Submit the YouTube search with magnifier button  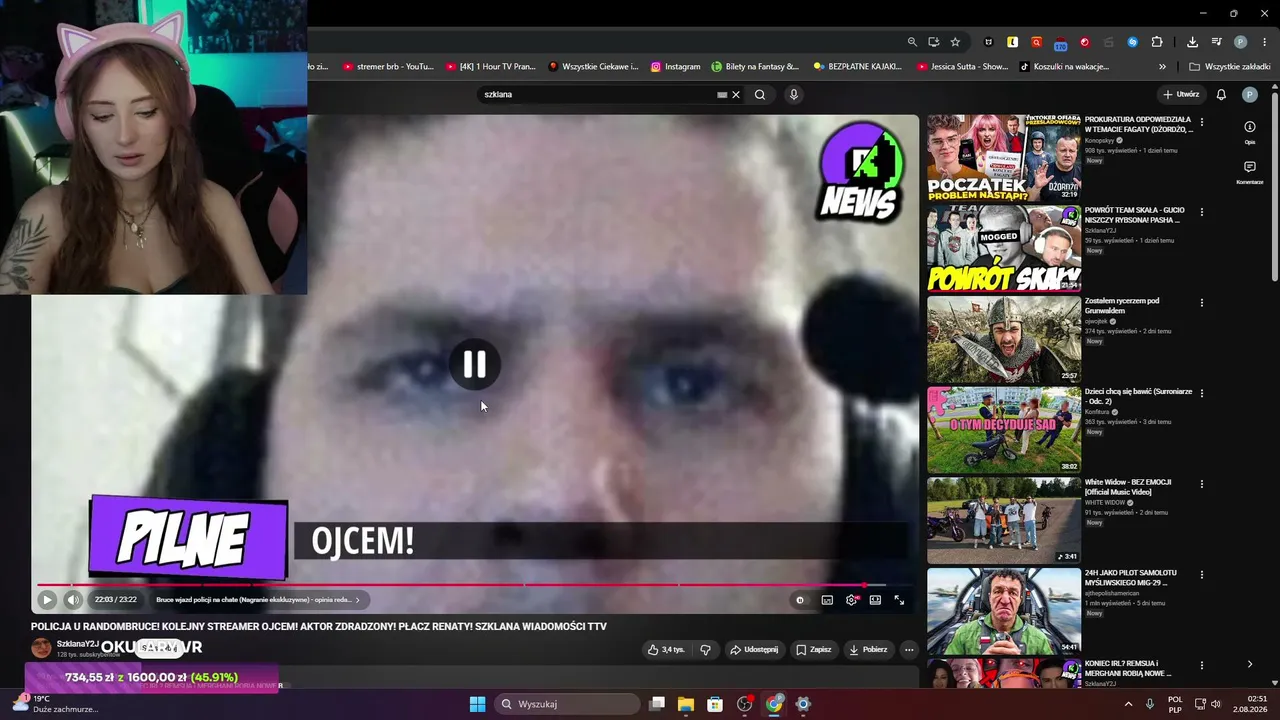pos(760,95)
